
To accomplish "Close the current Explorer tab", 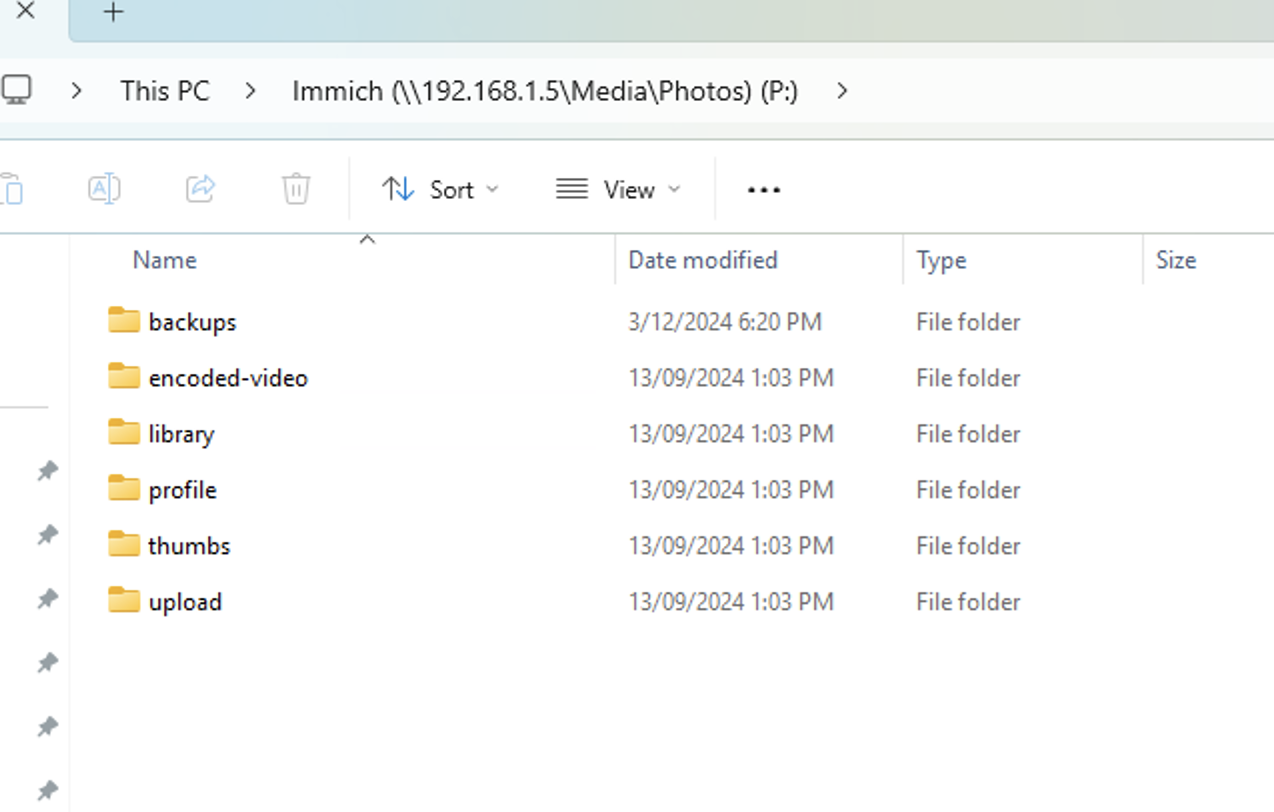I will pos(25,12).
